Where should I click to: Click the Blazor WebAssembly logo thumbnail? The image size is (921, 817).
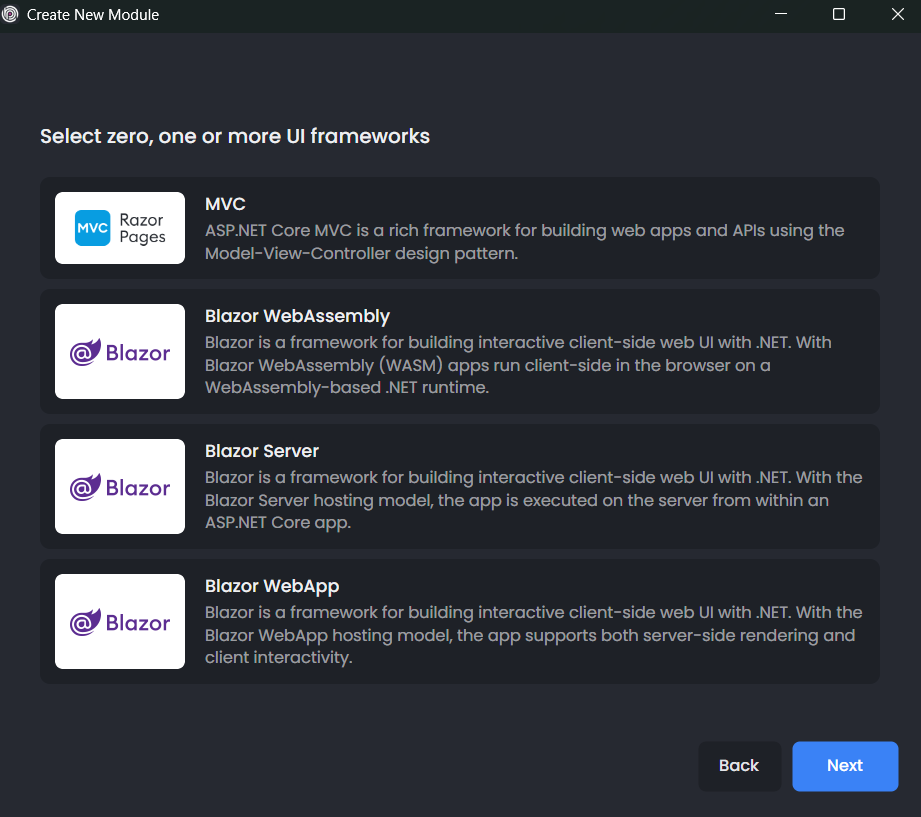[x=120, y=352]
